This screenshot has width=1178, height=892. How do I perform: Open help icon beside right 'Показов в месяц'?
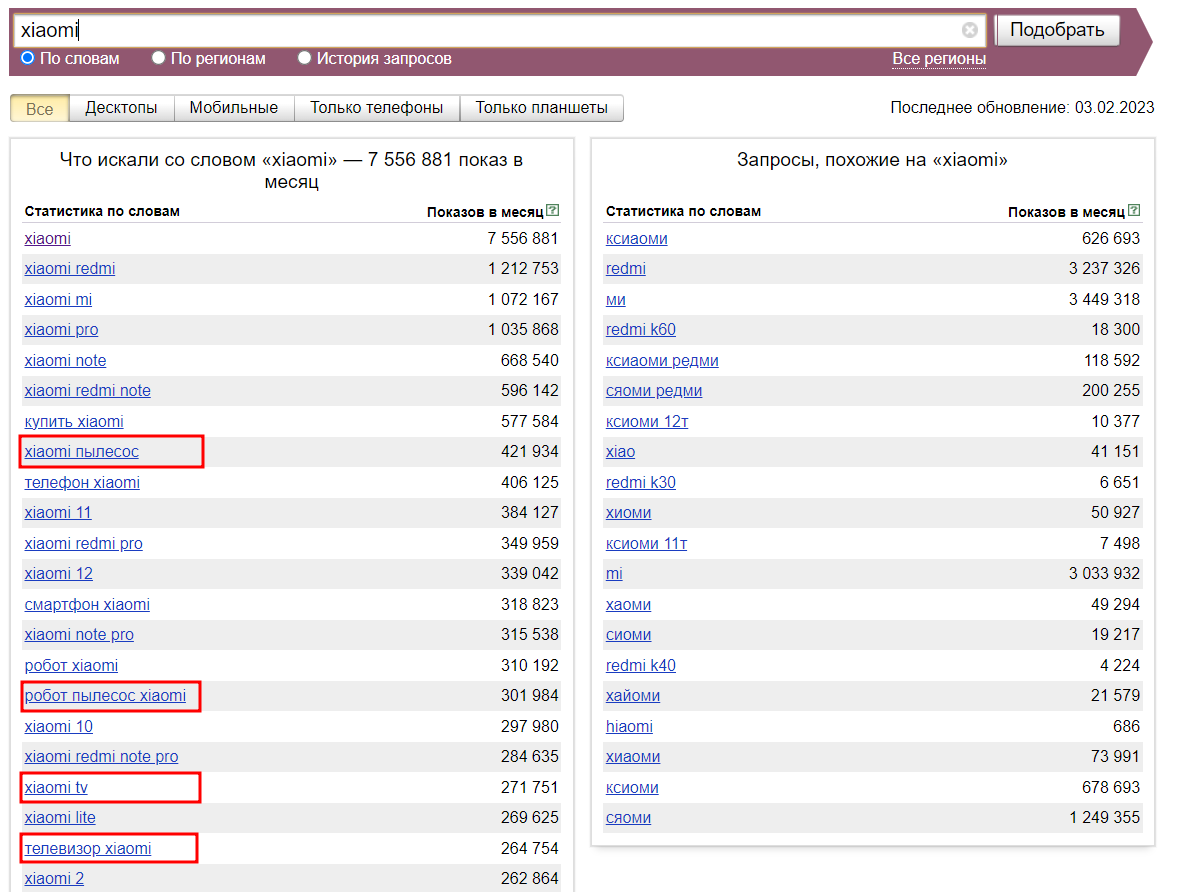click(1134, 210)
